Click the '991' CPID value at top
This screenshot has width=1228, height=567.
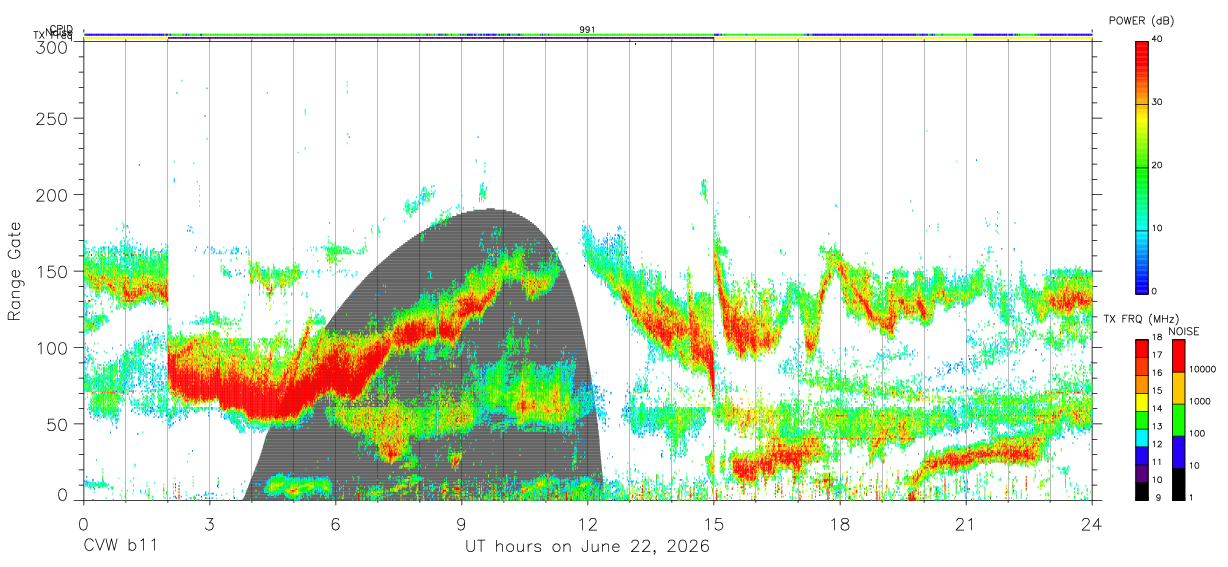[x=587, y=29]
